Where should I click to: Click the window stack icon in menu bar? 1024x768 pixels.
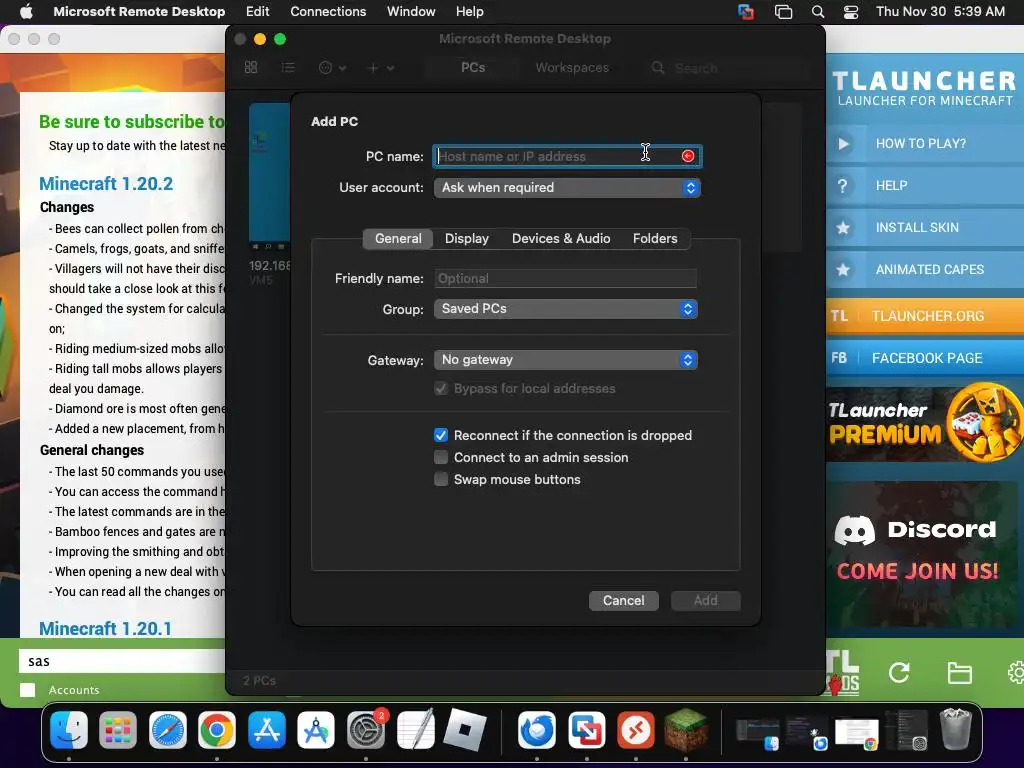[x=783, y=12]
